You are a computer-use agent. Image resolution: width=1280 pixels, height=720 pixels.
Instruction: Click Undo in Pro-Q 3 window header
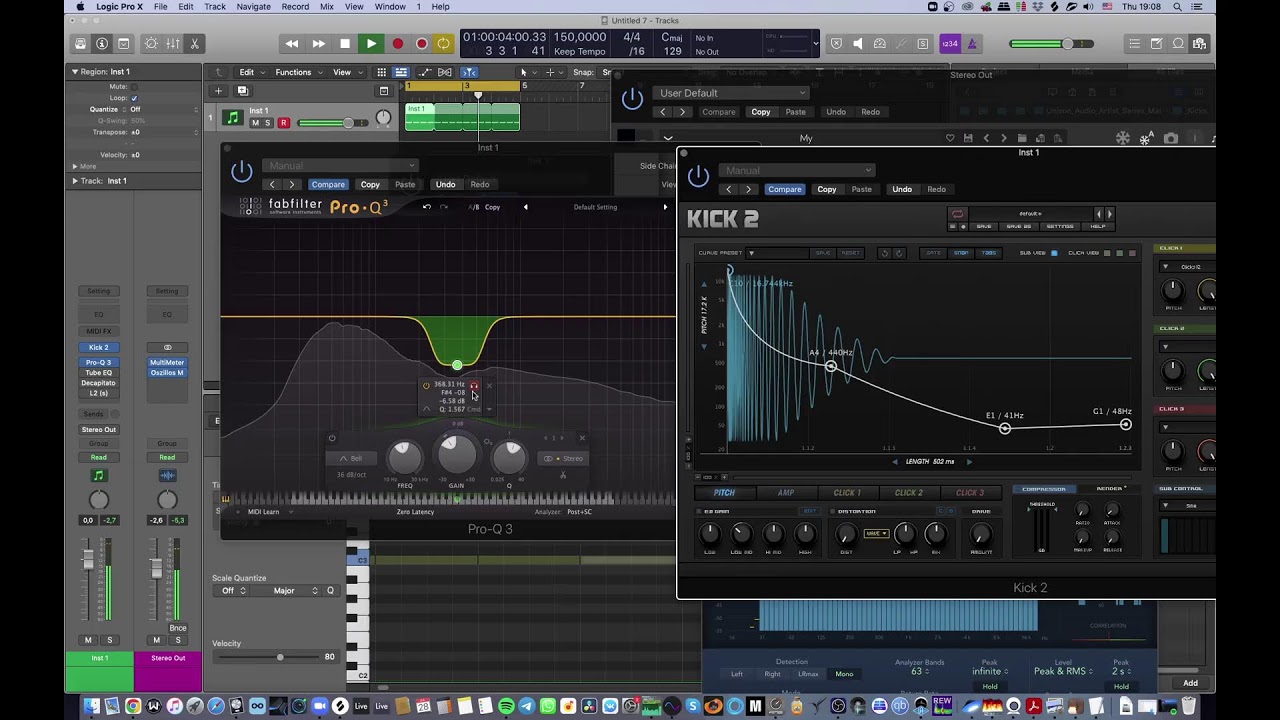pyautogui.click(x=446, y=184)
